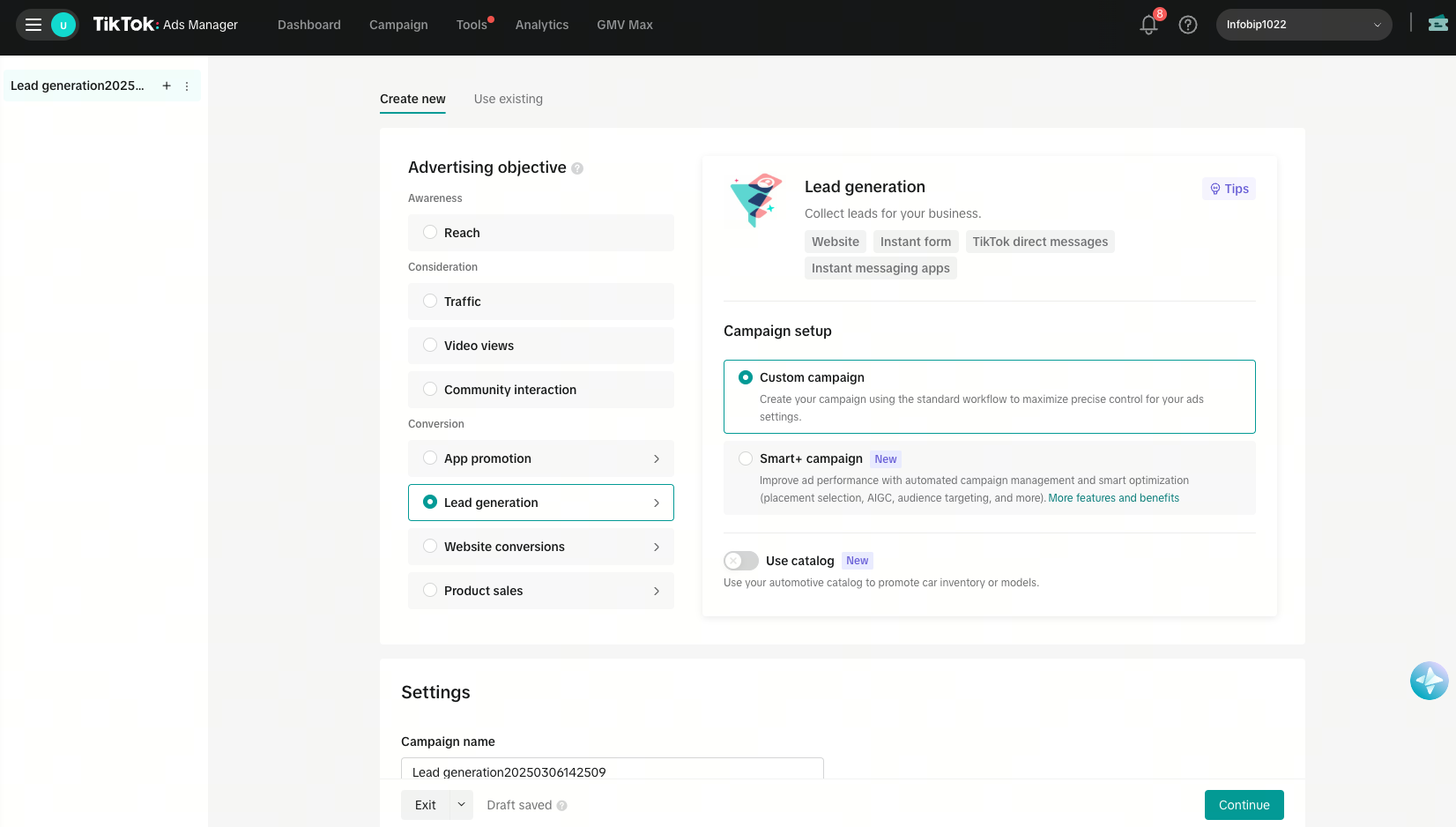Open the Exit dropdown arrow

(x=461, y=805)
